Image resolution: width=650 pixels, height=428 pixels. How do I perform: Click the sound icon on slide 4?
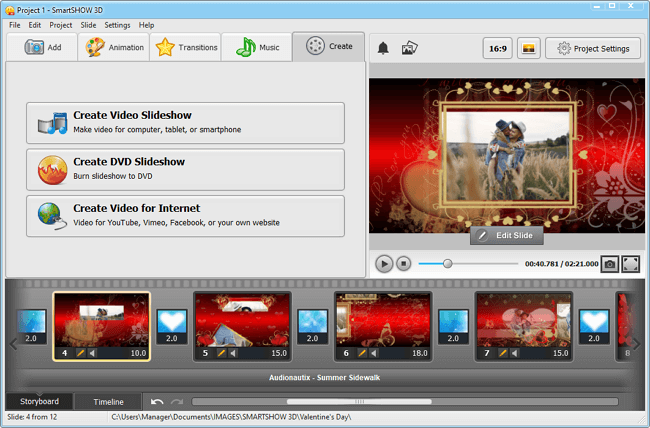(x=92, y=353)
